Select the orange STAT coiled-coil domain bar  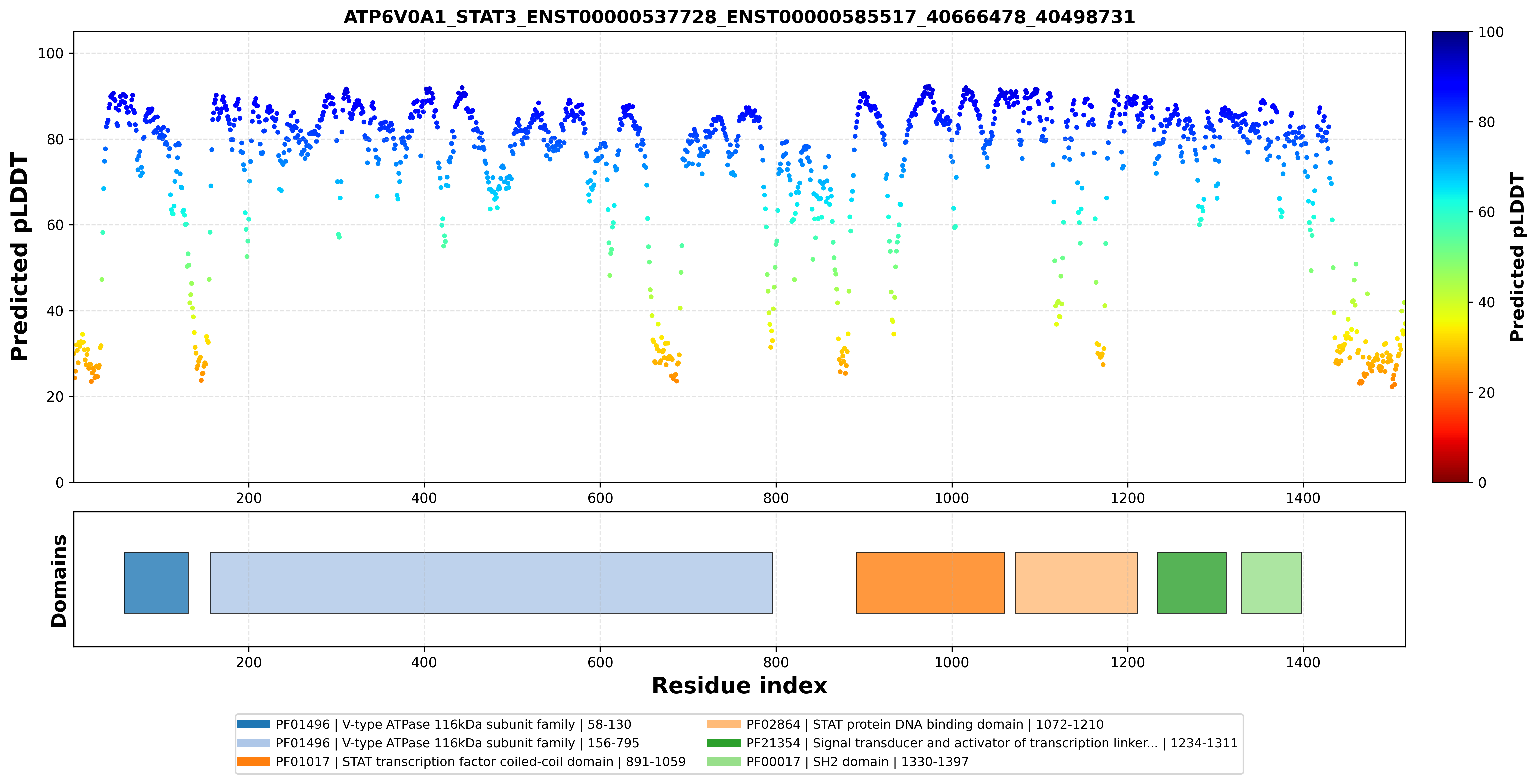930,583
